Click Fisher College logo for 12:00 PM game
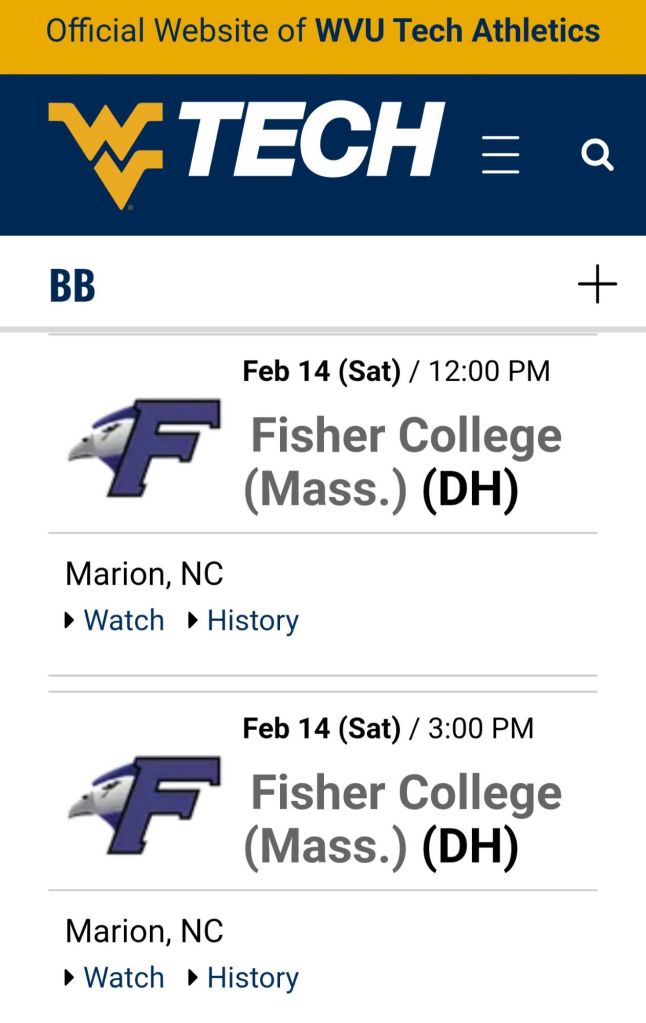The width and height of the screenshot is (646, 1023). 145,447
